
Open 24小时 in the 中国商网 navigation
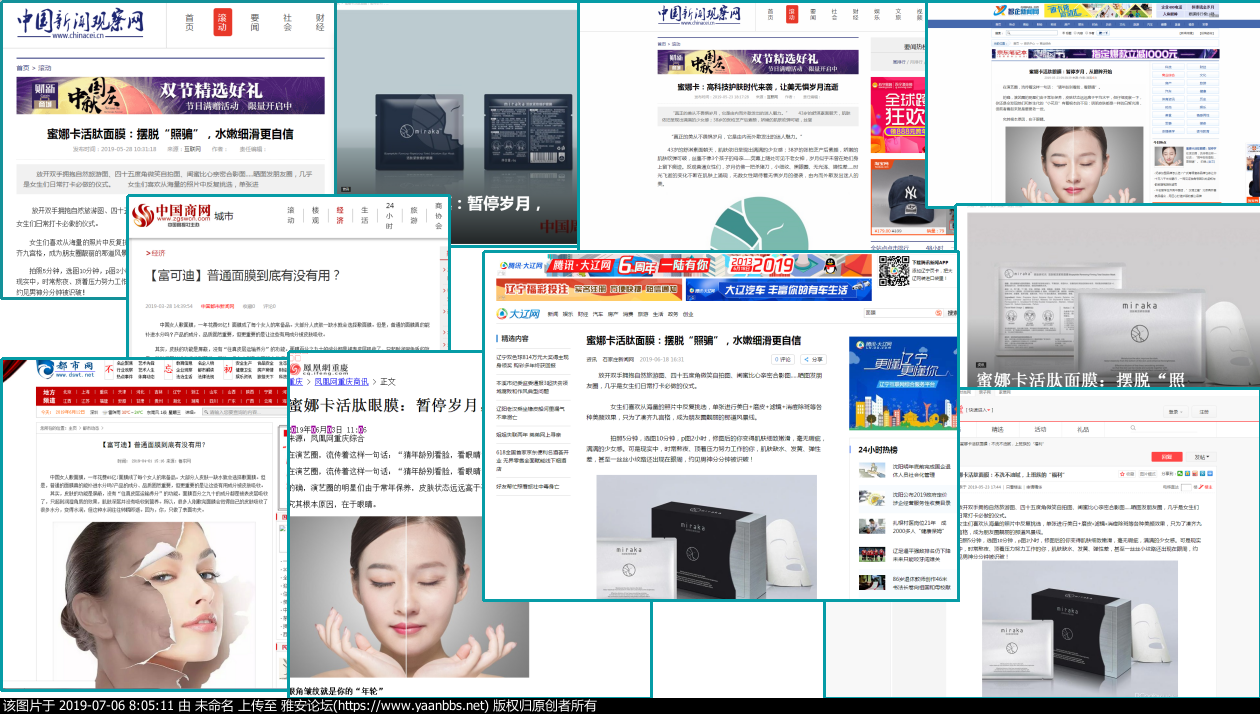(390, 216)
